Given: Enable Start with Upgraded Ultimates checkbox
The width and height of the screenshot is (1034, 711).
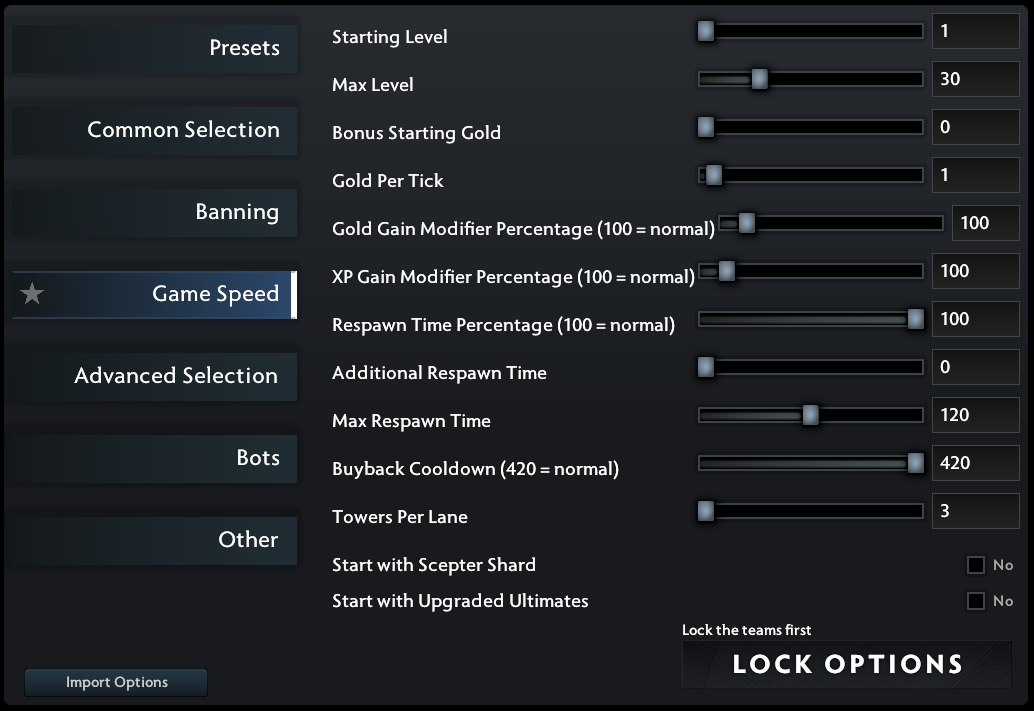Looking at the screenshot, I should pos(975,601).
